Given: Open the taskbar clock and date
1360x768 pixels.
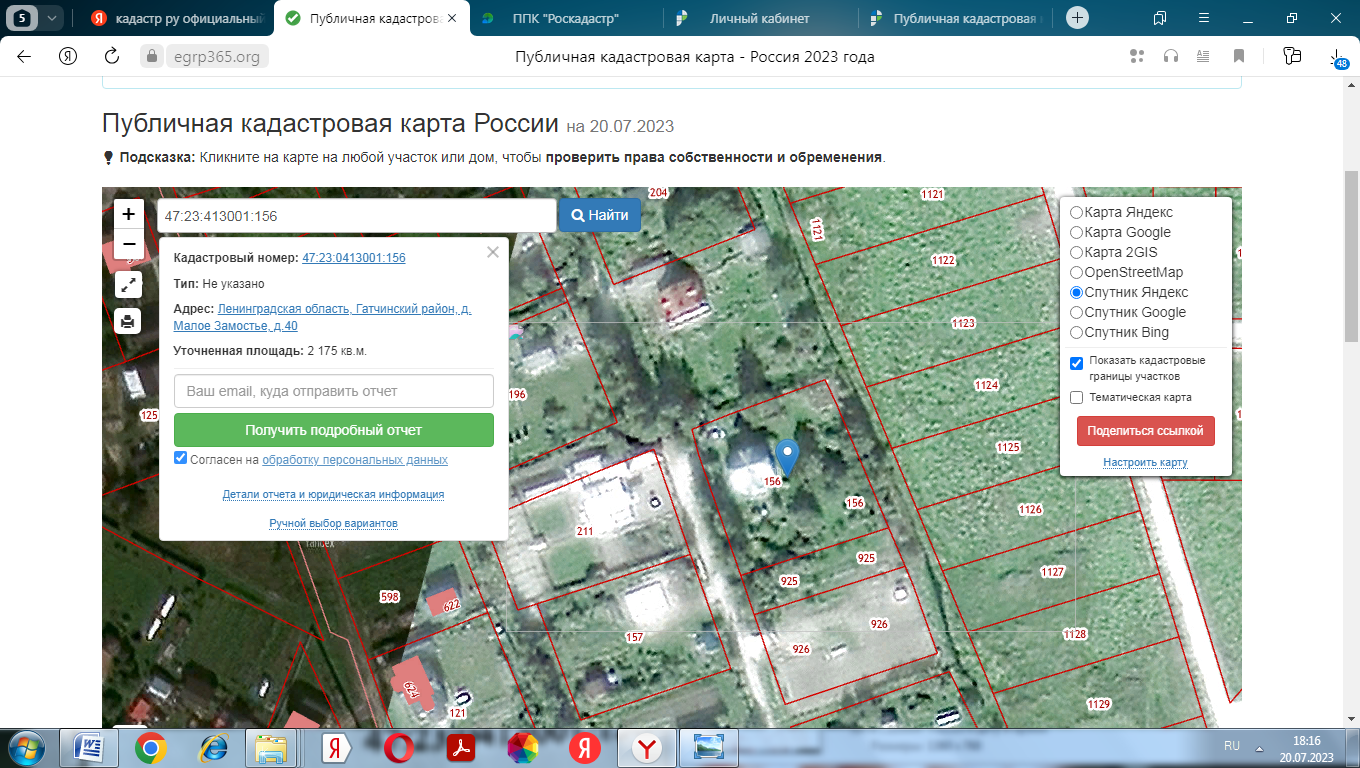Looking at the screenshot, I should 1306,748.
